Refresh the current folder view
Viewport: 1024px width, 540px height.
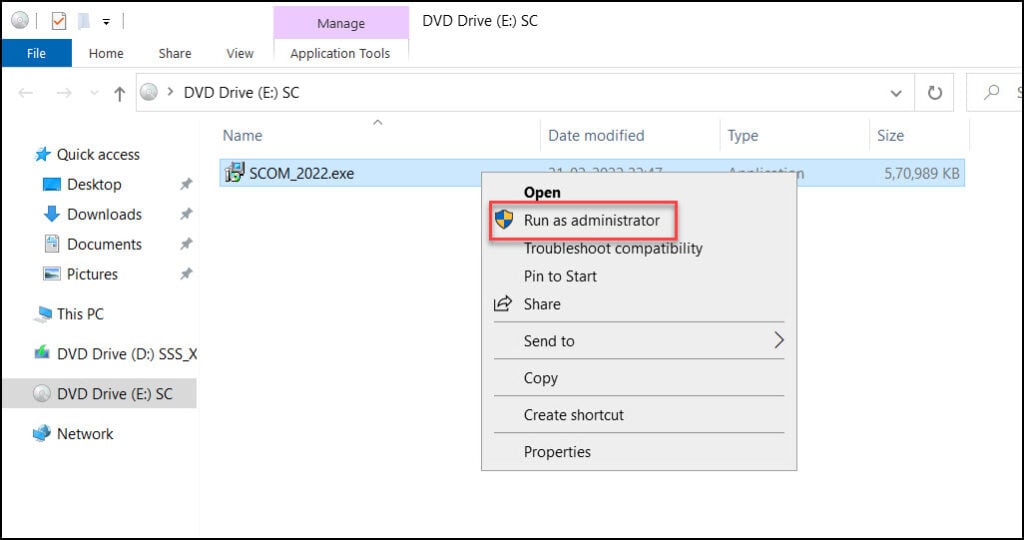935,93
